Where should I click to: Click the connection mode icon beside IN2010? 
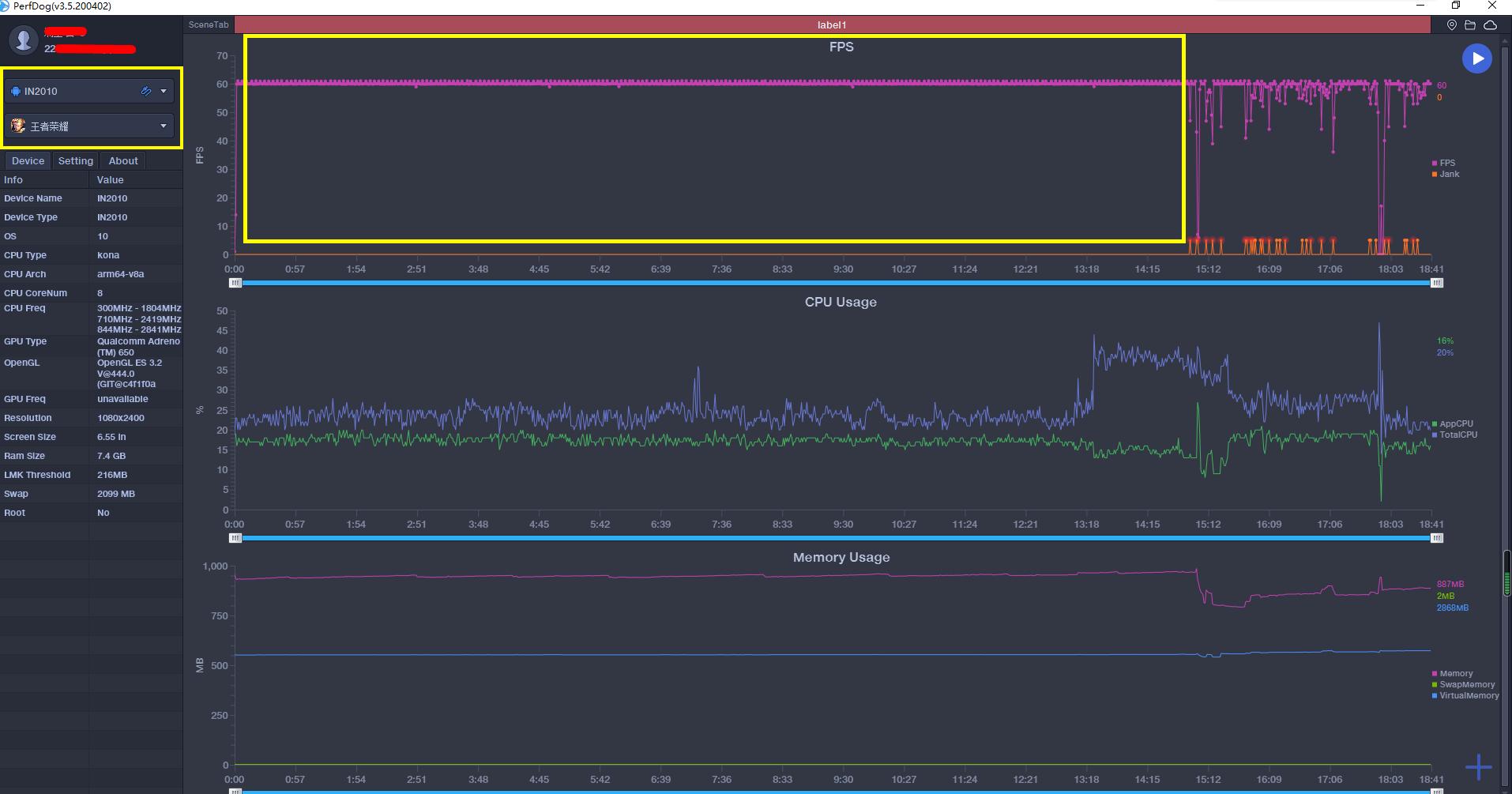[x=146, y=91]
